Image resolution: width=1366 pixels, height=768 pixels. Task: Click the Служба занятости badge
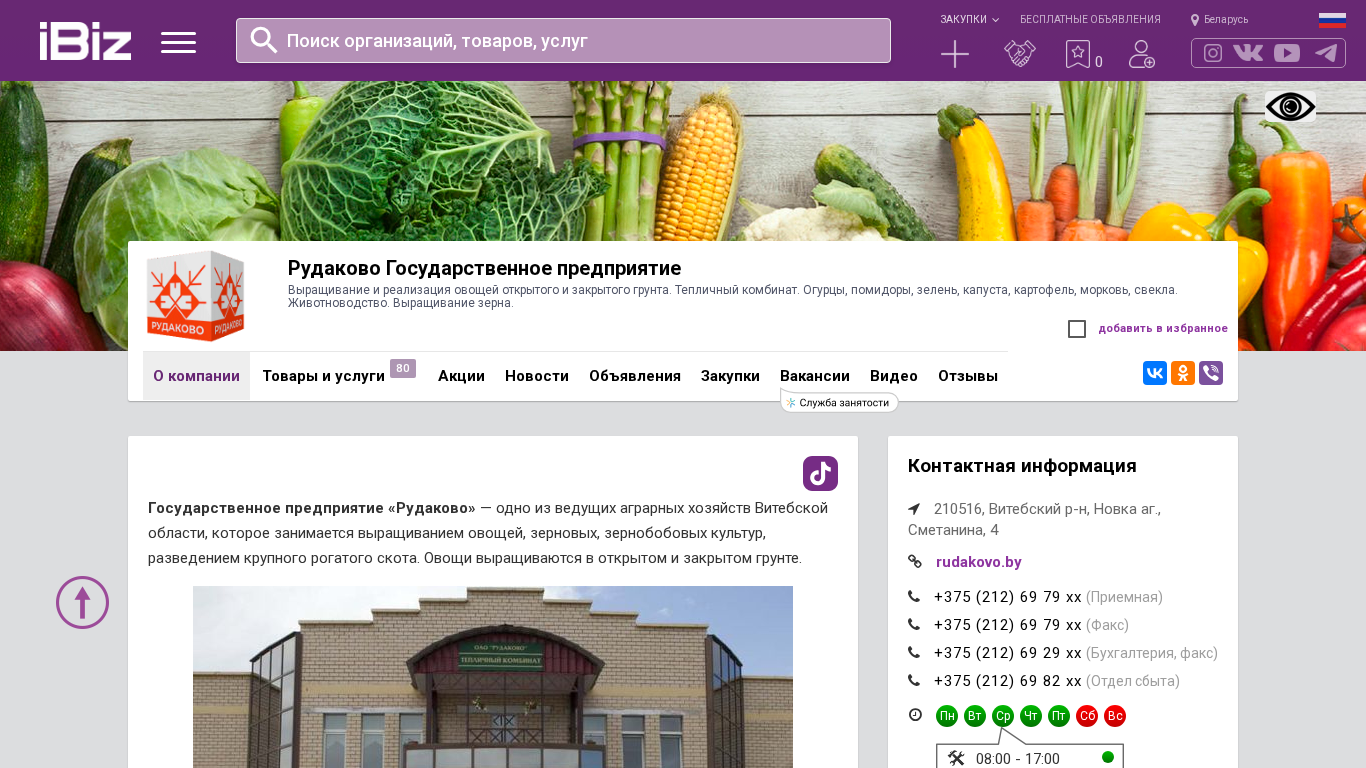pos(840,402)
